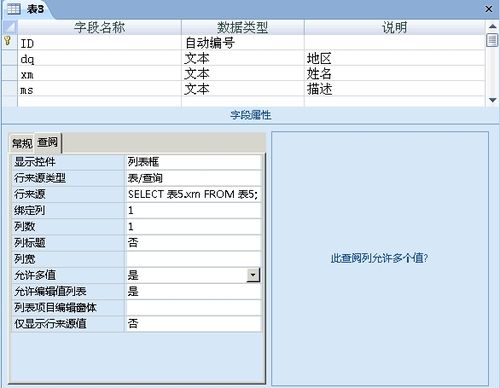Click the scroll down arrow of the field list
Viewport: 500px width, 388px height.
(492, 100)
